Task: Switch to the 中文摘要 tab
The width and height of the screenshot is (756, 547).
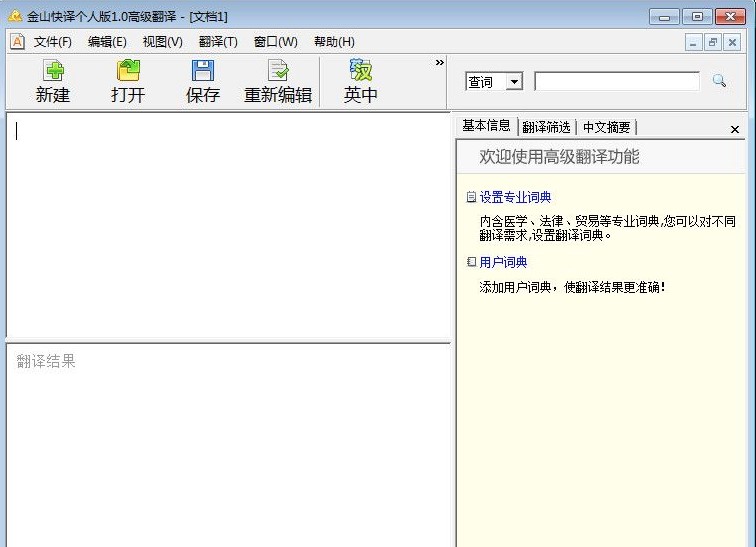Action: pyautogui.click(x=607, y=127)
